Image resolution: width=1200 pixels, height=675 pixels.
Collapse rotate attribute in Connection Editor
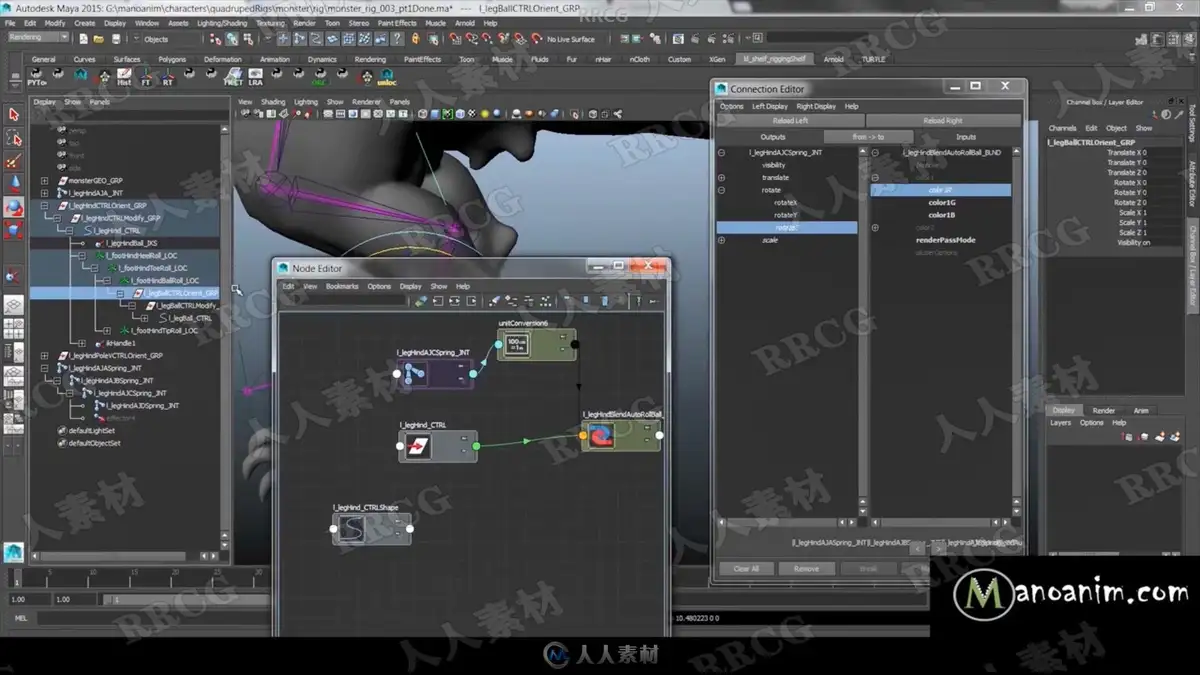(x=721, y=190)
